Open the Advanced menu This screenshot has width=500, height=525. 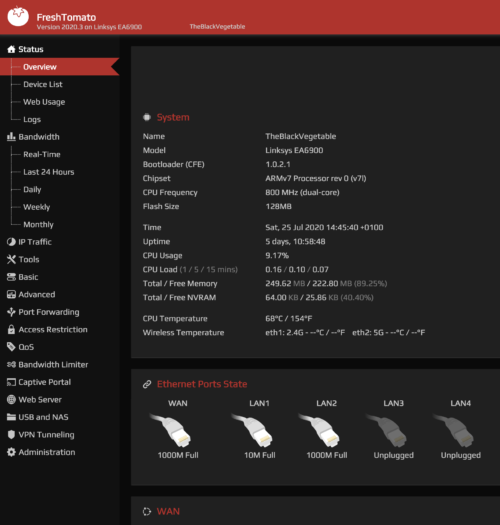coord(37,294)
